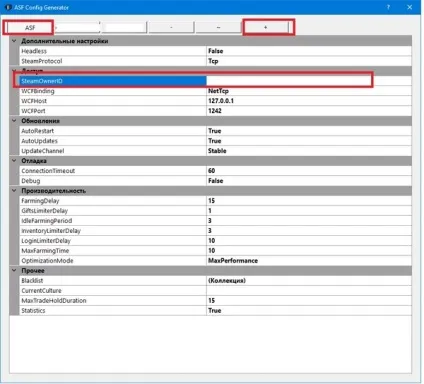The image size is (424, 384).
Task: Click the MaxFarmingTime value 10
Action: pos(309,251)
